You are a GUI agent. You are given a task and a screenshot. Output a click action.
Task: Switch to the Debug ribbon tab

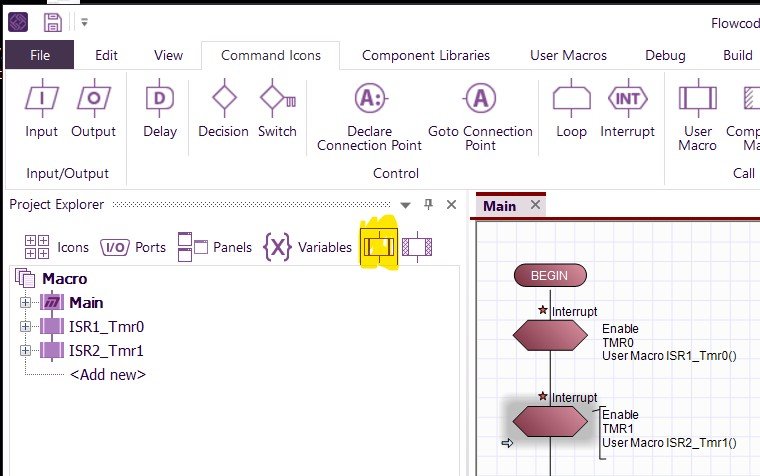coord(665,55)
